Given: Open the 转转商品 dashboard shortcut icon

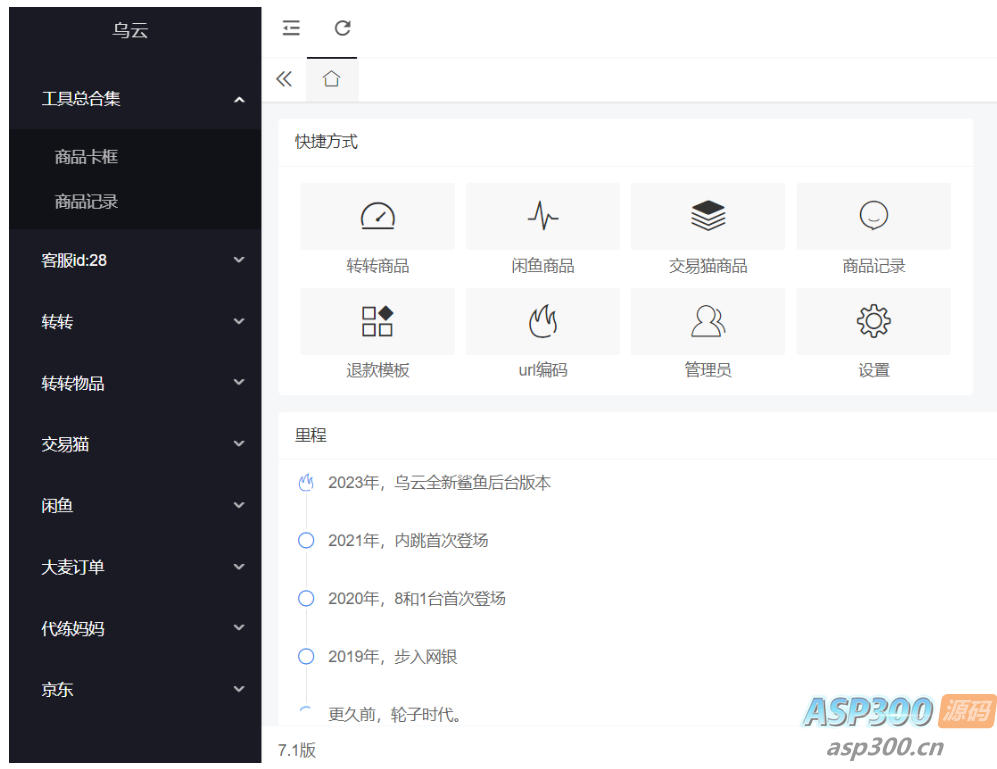Looking at the screenshot, I should [377, 216].
